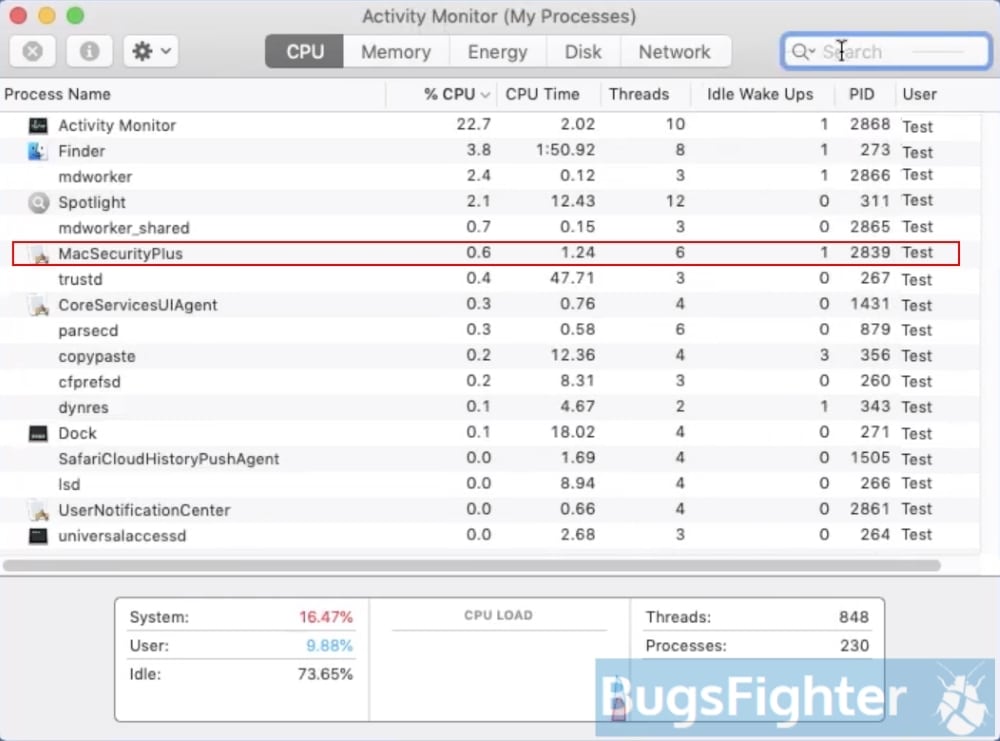Toggle sort order on % CPU column
Viewport: 1000px width, 741px height.
point(456,94)
